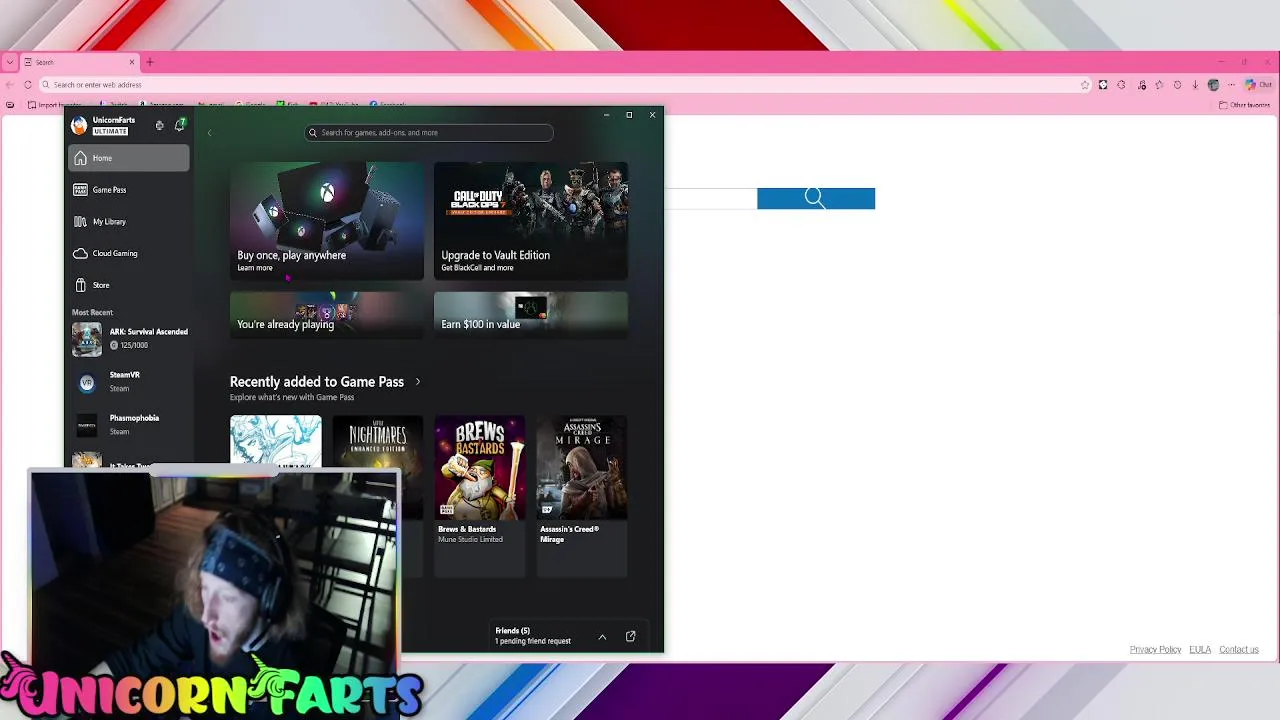Click Learn more under Buy once, play anywhere
This screenshot has width=1280, height=720.
coord(255,268)
